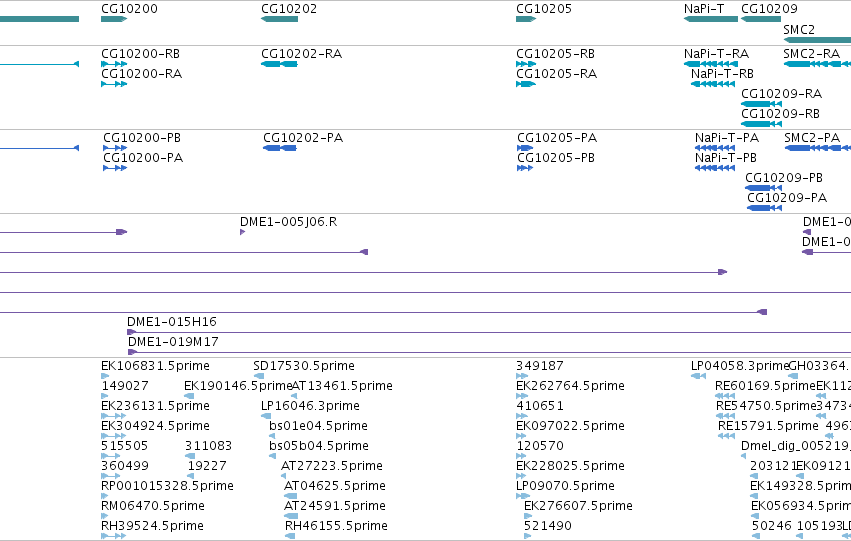The width and height of the screenshot is (851, 541).
Task: Select the SMC2 gene feature
Action: [817, 40]
